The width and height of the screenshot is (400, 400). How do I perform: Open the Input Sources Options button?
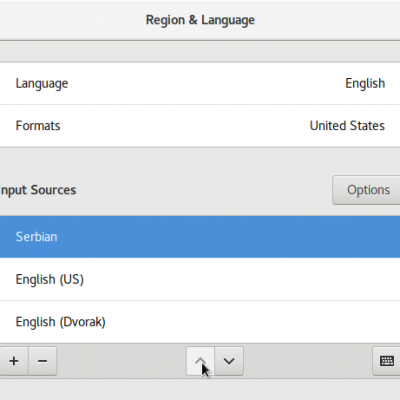pyautogui.click(x=368, y=190)
